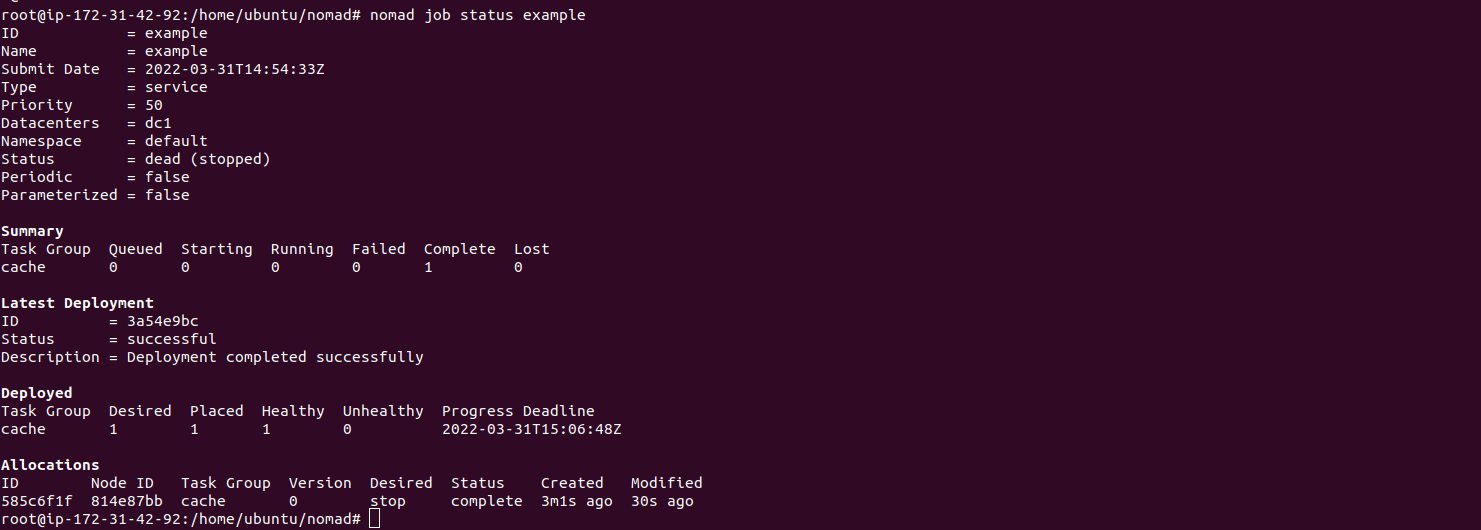Image resolution: width=1481 pixels, height=530 pixels.
Task: Click the '30s ago' Modified value
Action: (x=662, y=501)
